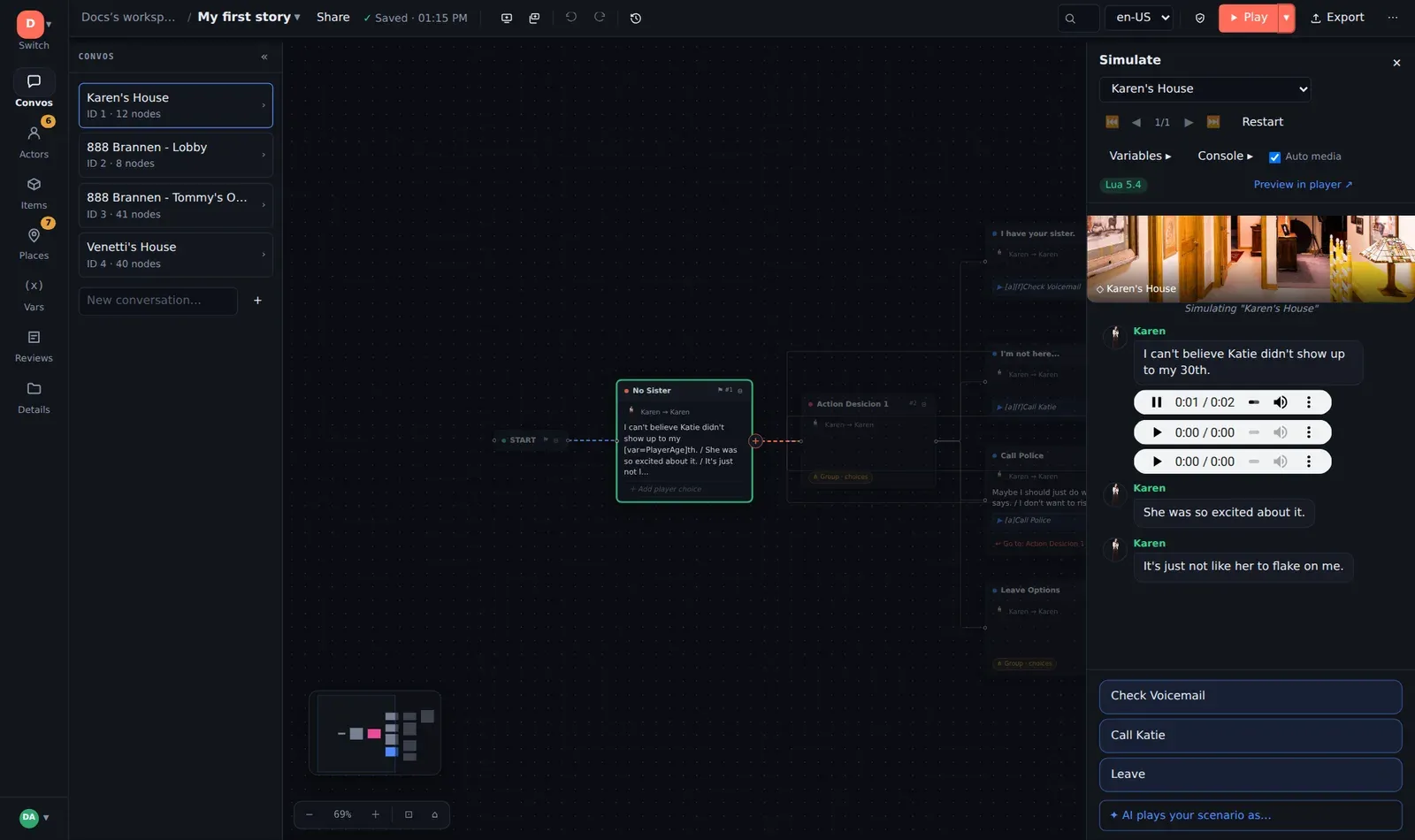The height and width of the screenshot is (840, 1415).
Task: Select the 888 Brannen - Lobby conversation
Action: [176, 155]
